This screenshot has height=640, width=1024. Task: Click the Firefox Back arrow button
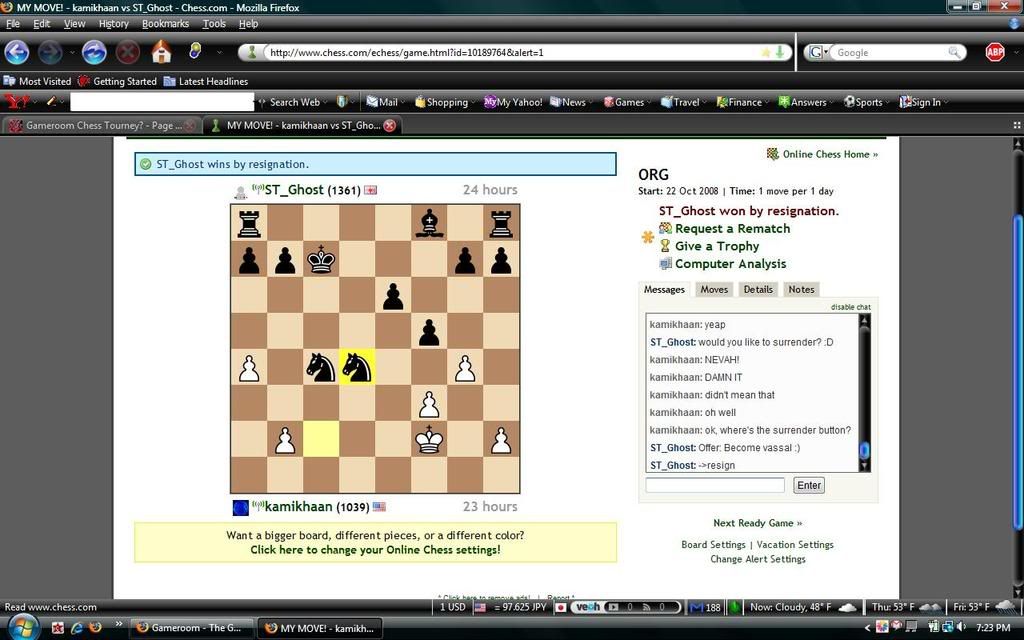tap(17, 52)
